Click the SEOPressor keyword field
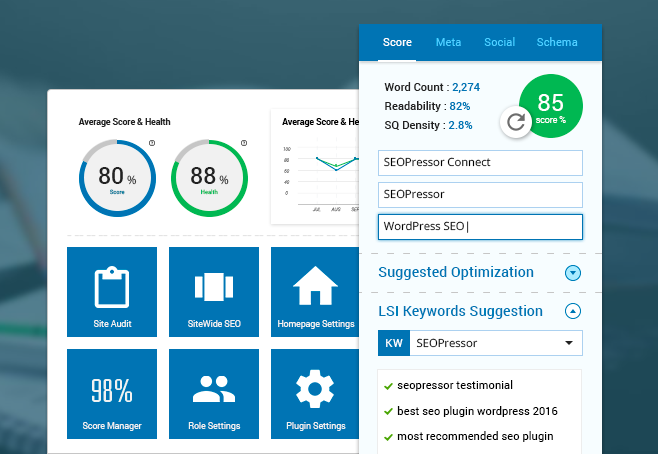The height and width of the screenshot is (454, 658). click(480, 195)
